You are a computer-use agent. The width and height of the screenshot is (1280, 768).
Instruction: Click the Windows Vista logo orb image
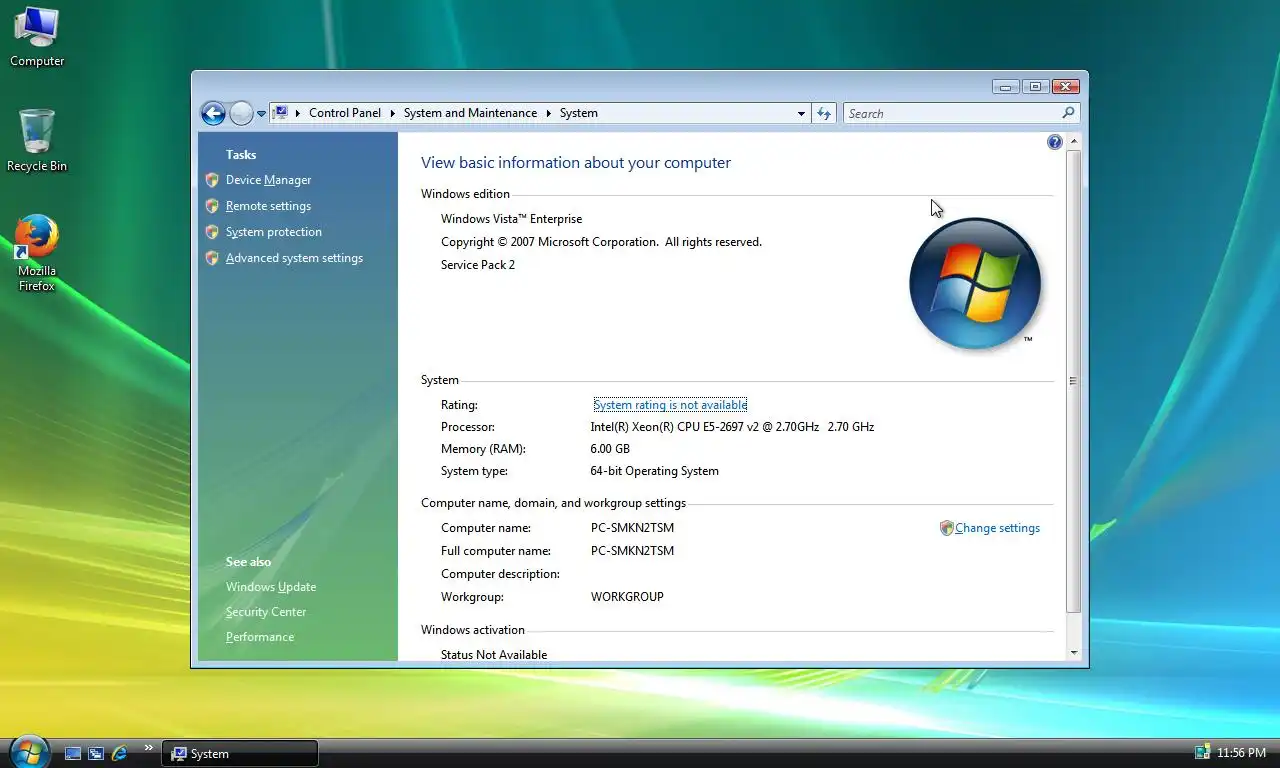point(975,283)
